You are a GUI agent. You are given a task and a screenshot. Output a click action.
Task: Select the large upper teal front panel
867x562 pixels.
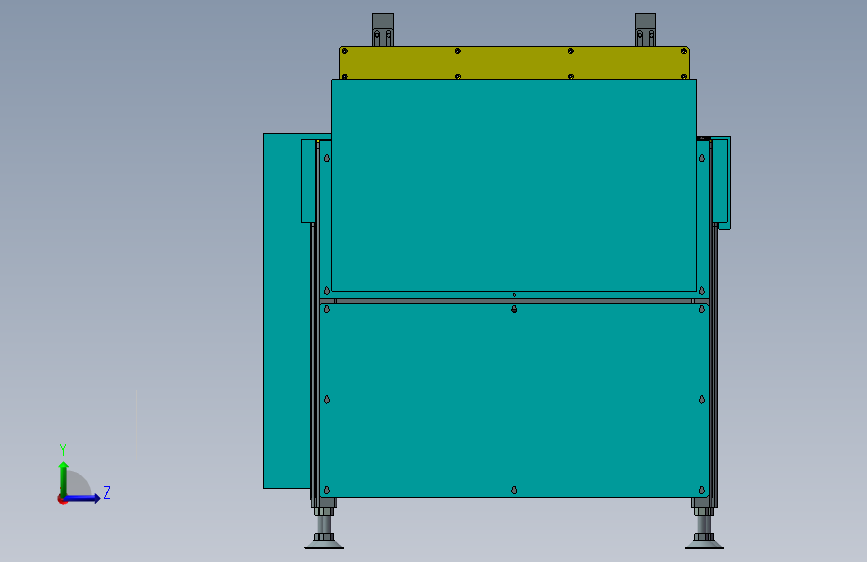click(514, 185)
